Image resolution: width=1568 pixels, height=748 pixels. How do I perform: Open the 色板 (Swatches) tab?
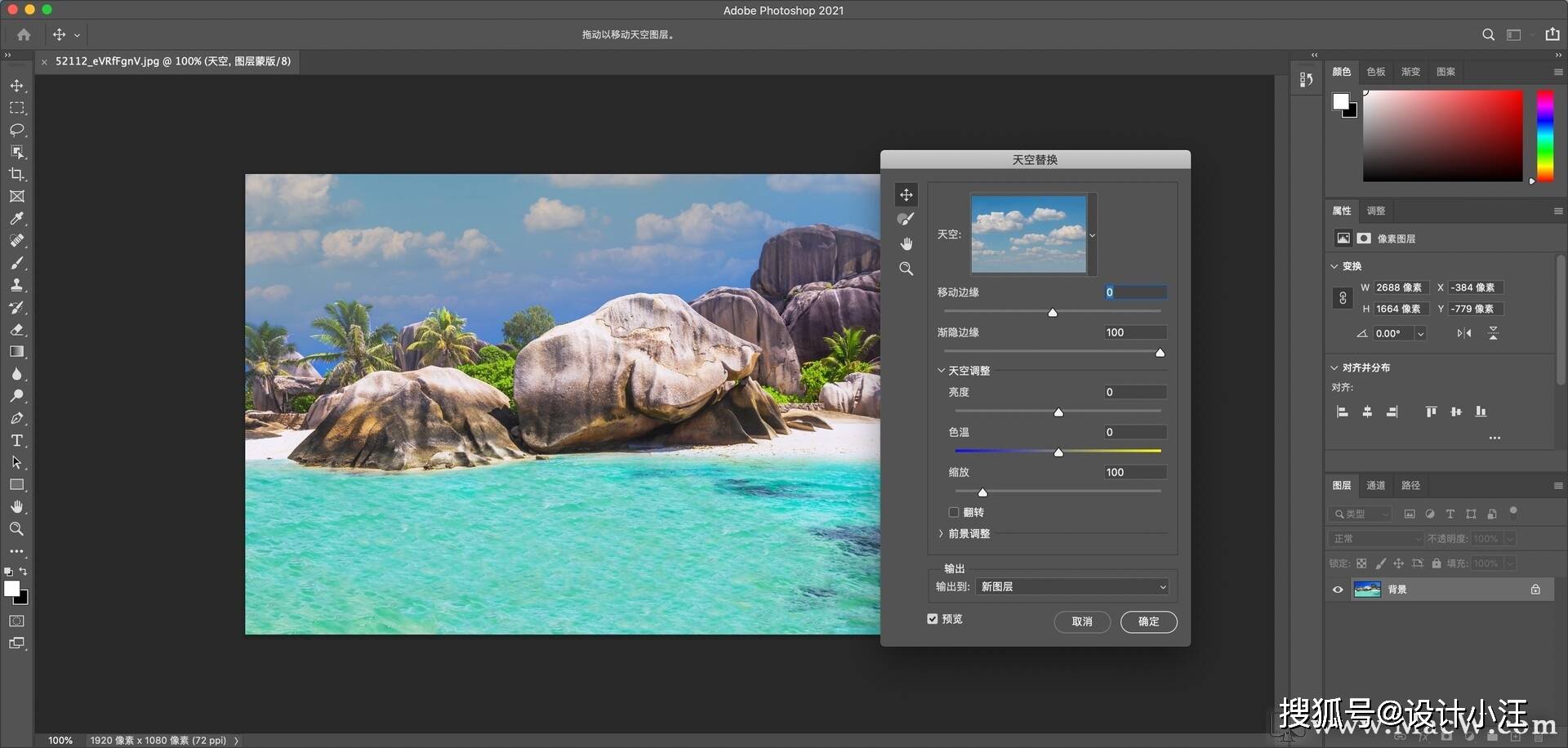pos(1376,72)
